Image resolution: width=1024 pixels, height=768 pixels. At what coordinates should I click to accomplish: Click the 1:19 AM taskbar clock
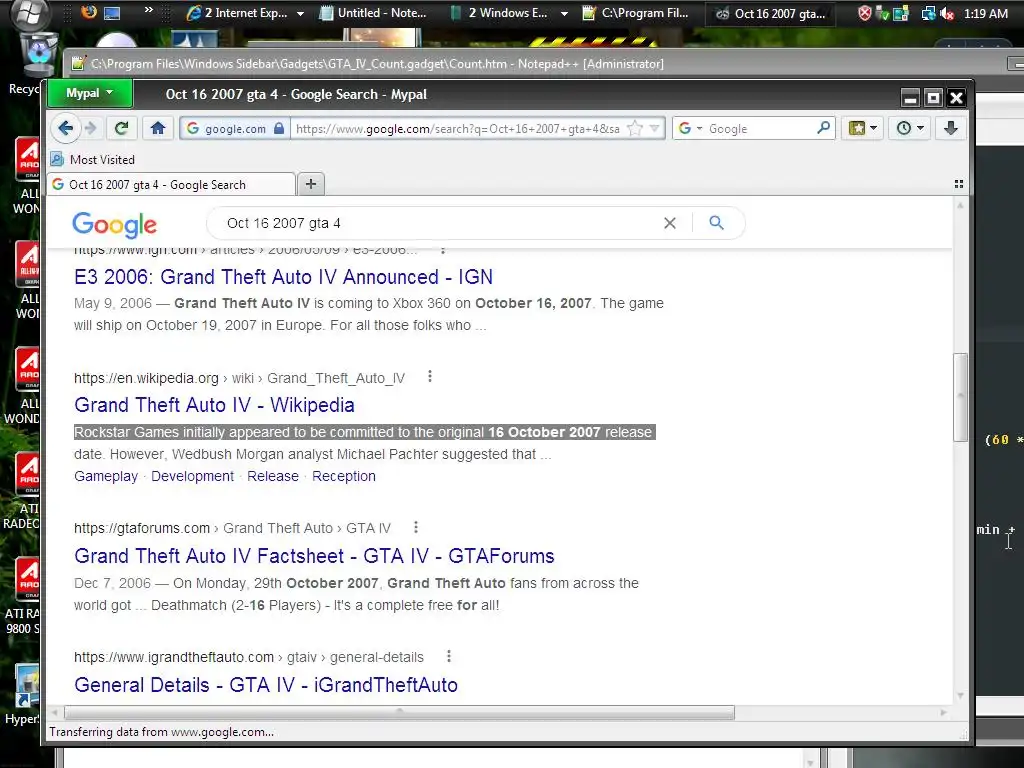pos(985,13)
